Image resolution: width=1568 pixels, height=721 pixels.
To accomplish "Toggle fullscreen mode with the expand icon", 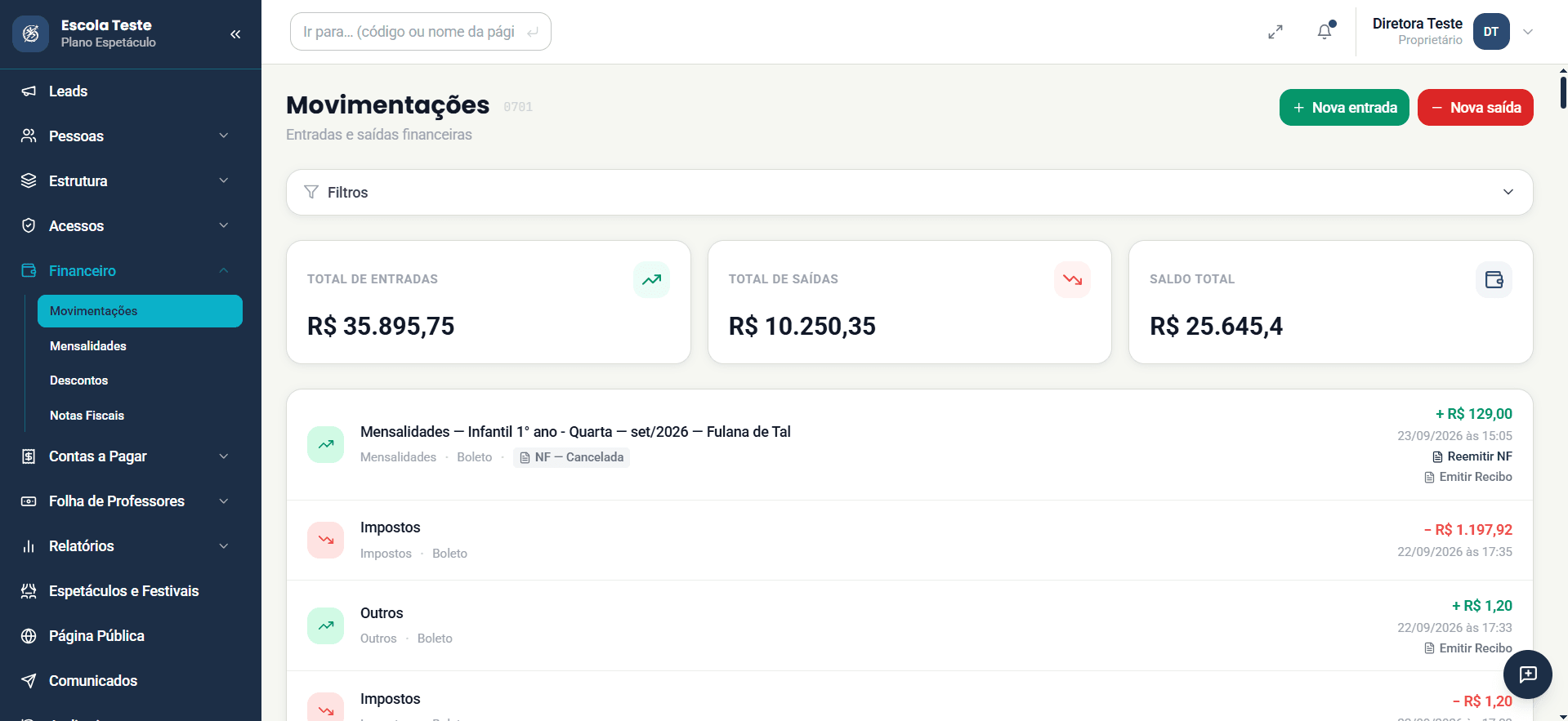I will (1275, 32).
